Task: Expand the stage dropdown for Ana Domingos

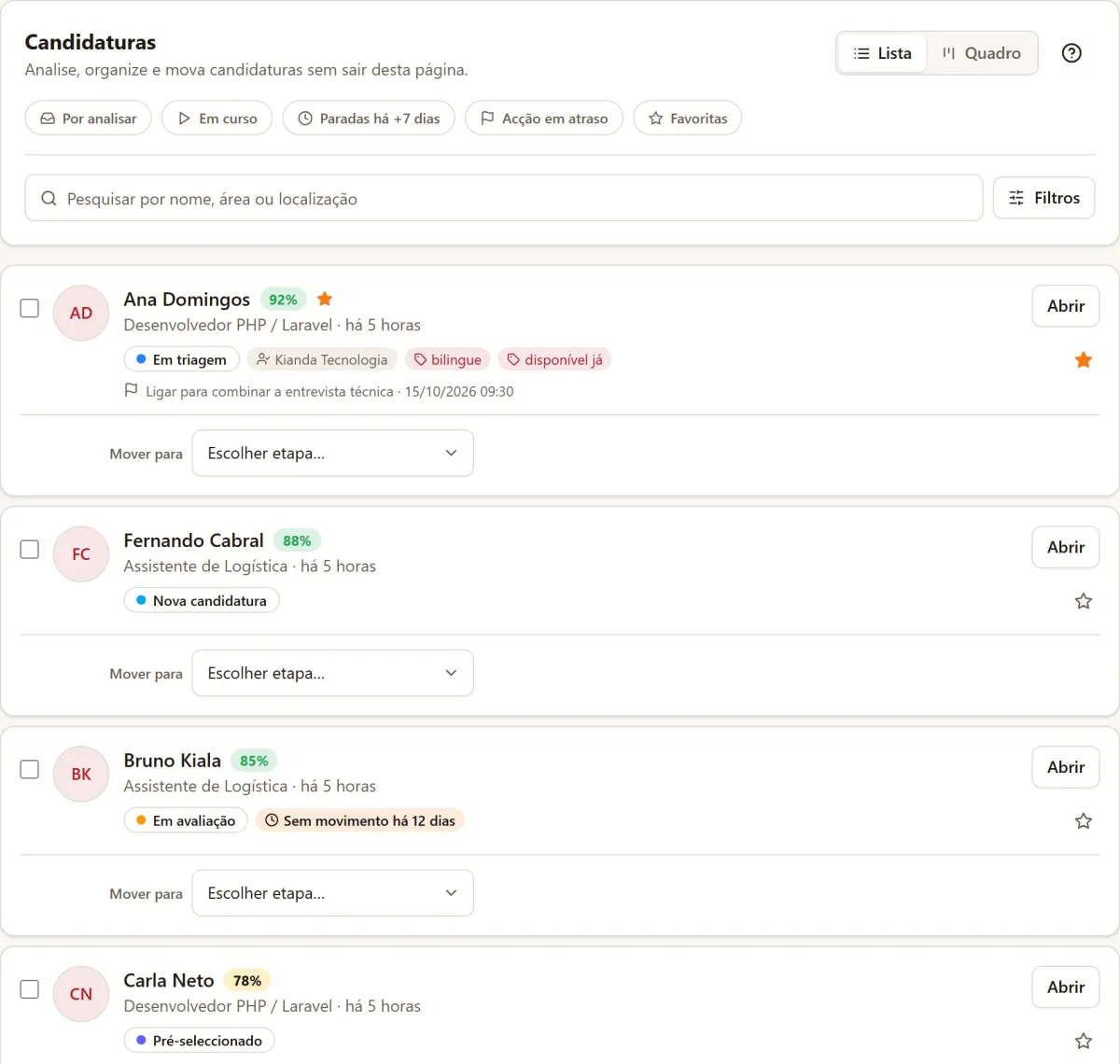Action: coord(332,453)
